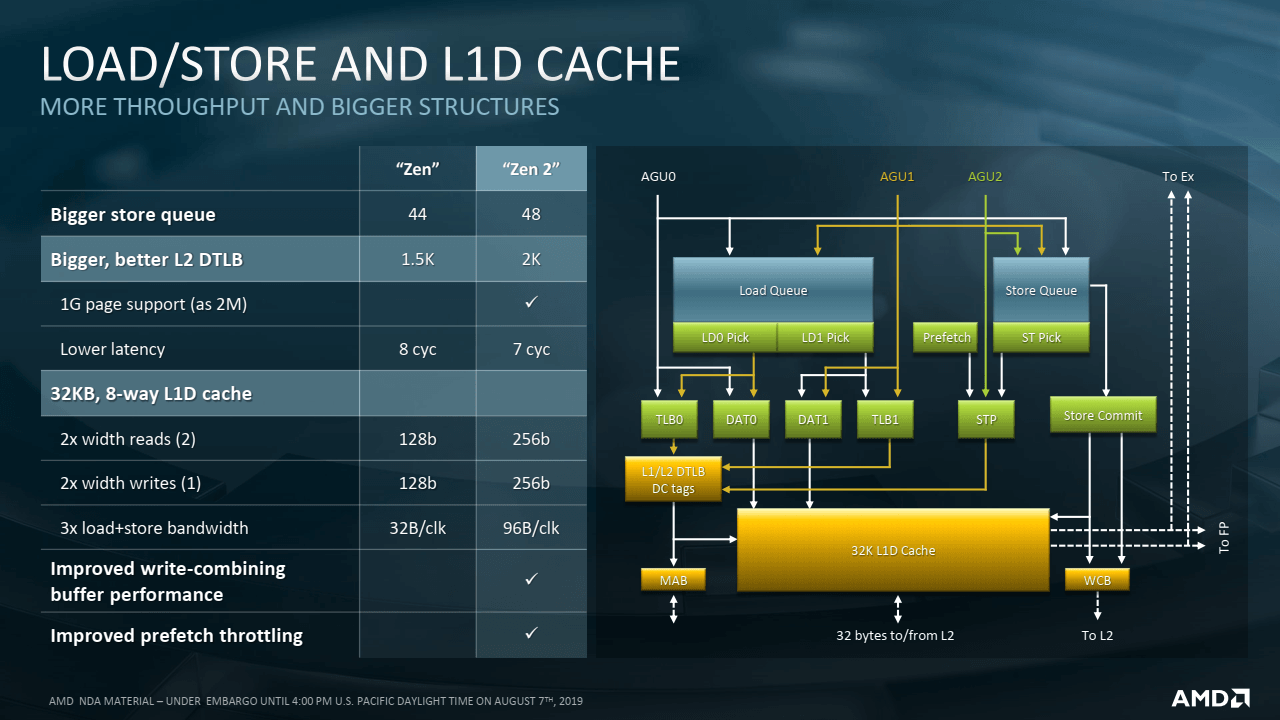Screen dimensions: 1280x720
Task: Click the WCB box
Action: click(x=1097, y=579)
